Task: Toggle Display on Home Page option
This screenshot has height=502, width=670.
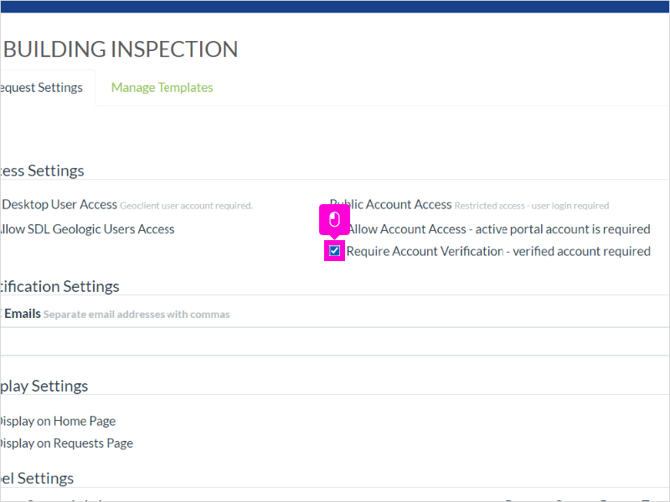Action: [x=58, y=421]
